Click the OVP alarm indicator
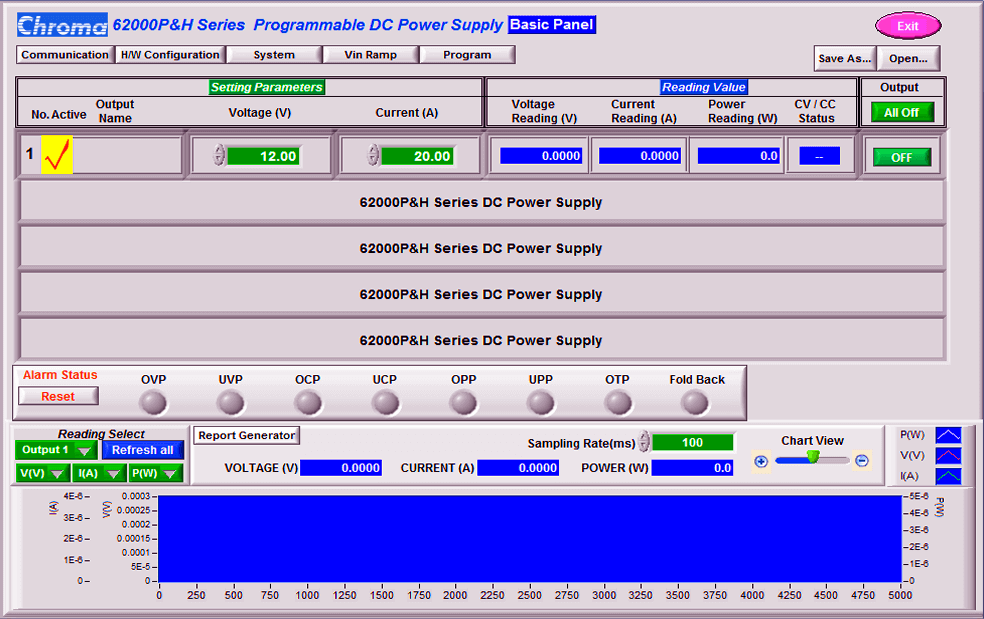Viewport: 984px width, 619px height. click(x=154, y=402)
